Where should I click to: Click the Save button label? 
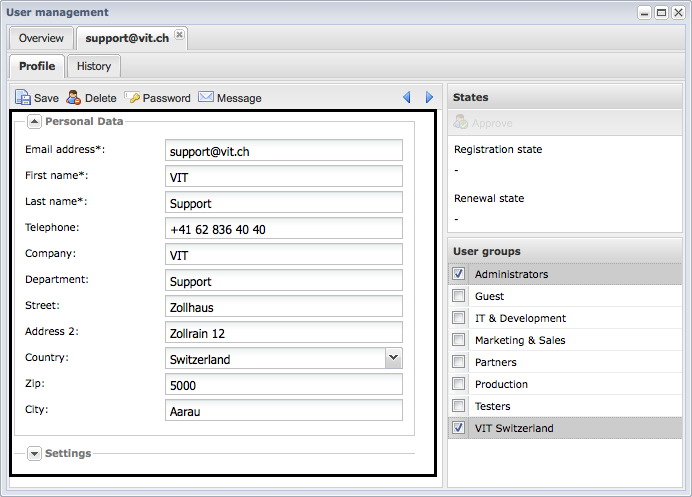46,98
